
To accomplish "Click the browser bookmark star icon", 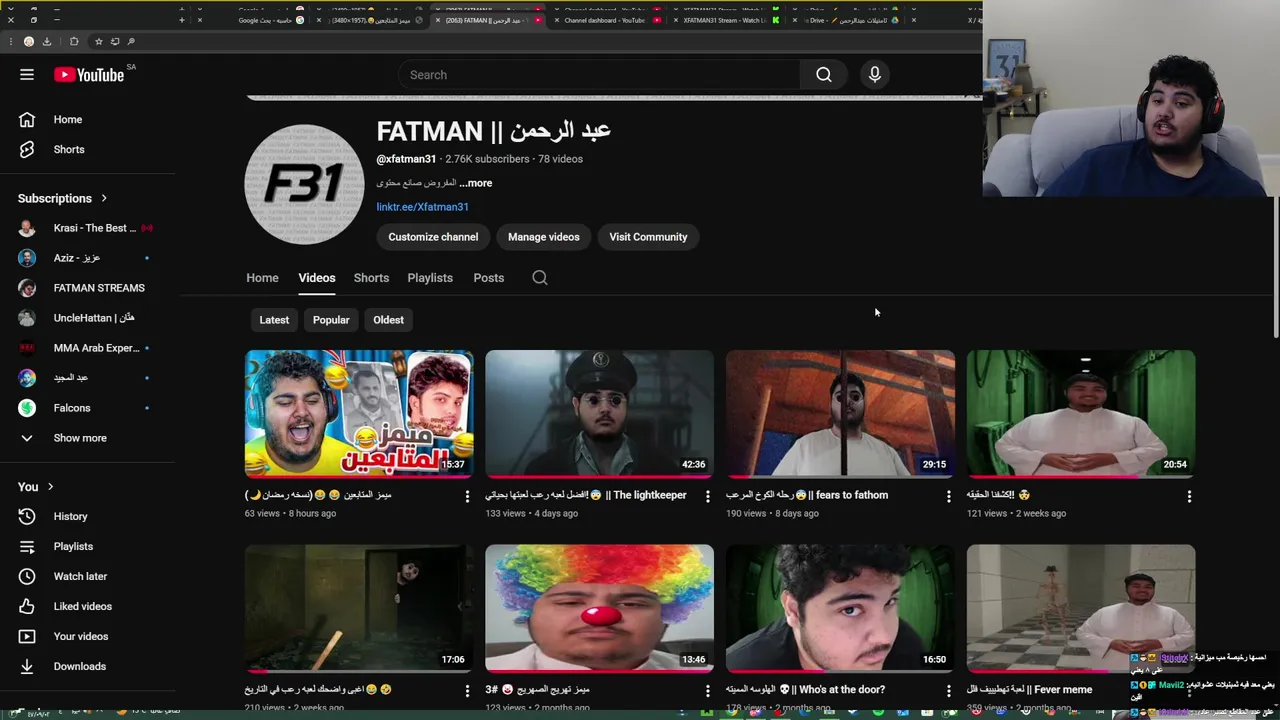I will point(98,41).
